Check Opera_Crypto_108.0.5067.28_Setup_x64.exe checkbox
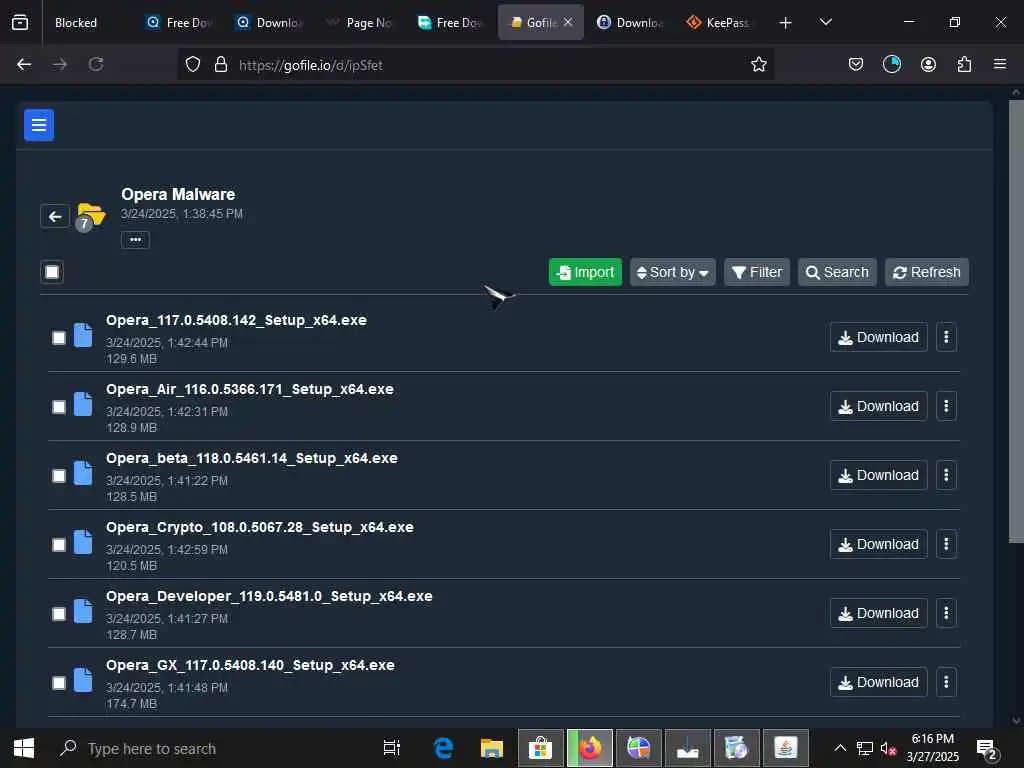Viewport: 1024px width, 768px height. [x=59, y=545]
